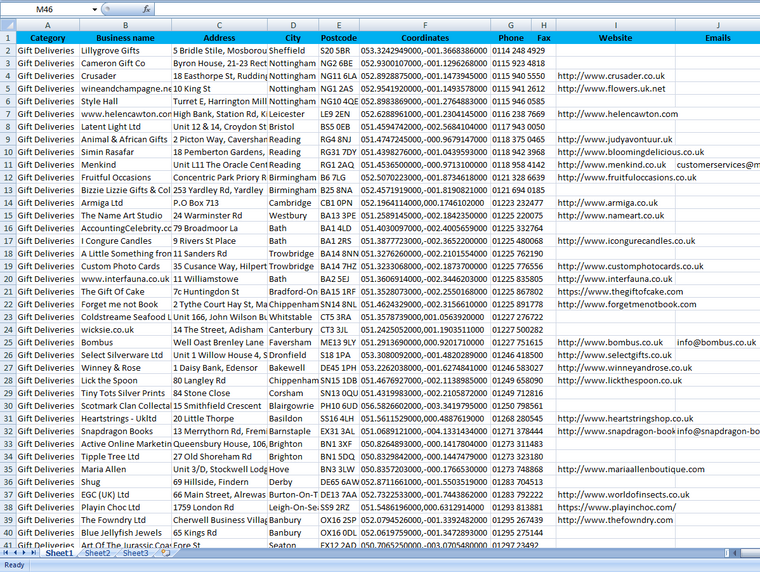Screen dimensions: 760x572
Task: Click the next sheet navigation arrow
Action: pyautogui.click(x=24, y=553)
